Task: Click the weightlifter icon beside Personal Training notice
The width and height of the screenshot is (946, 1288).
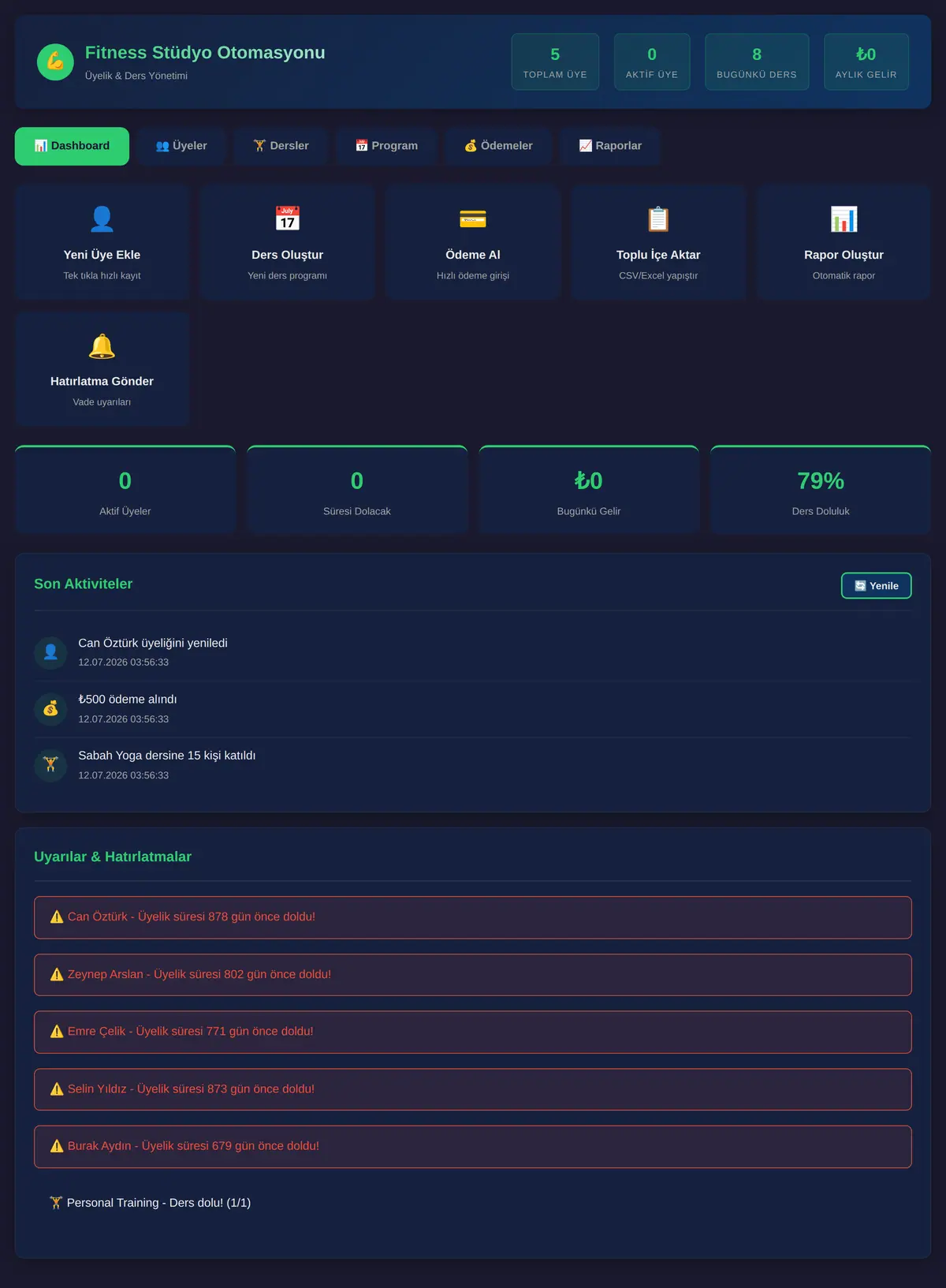Action: coord(56,1203)
